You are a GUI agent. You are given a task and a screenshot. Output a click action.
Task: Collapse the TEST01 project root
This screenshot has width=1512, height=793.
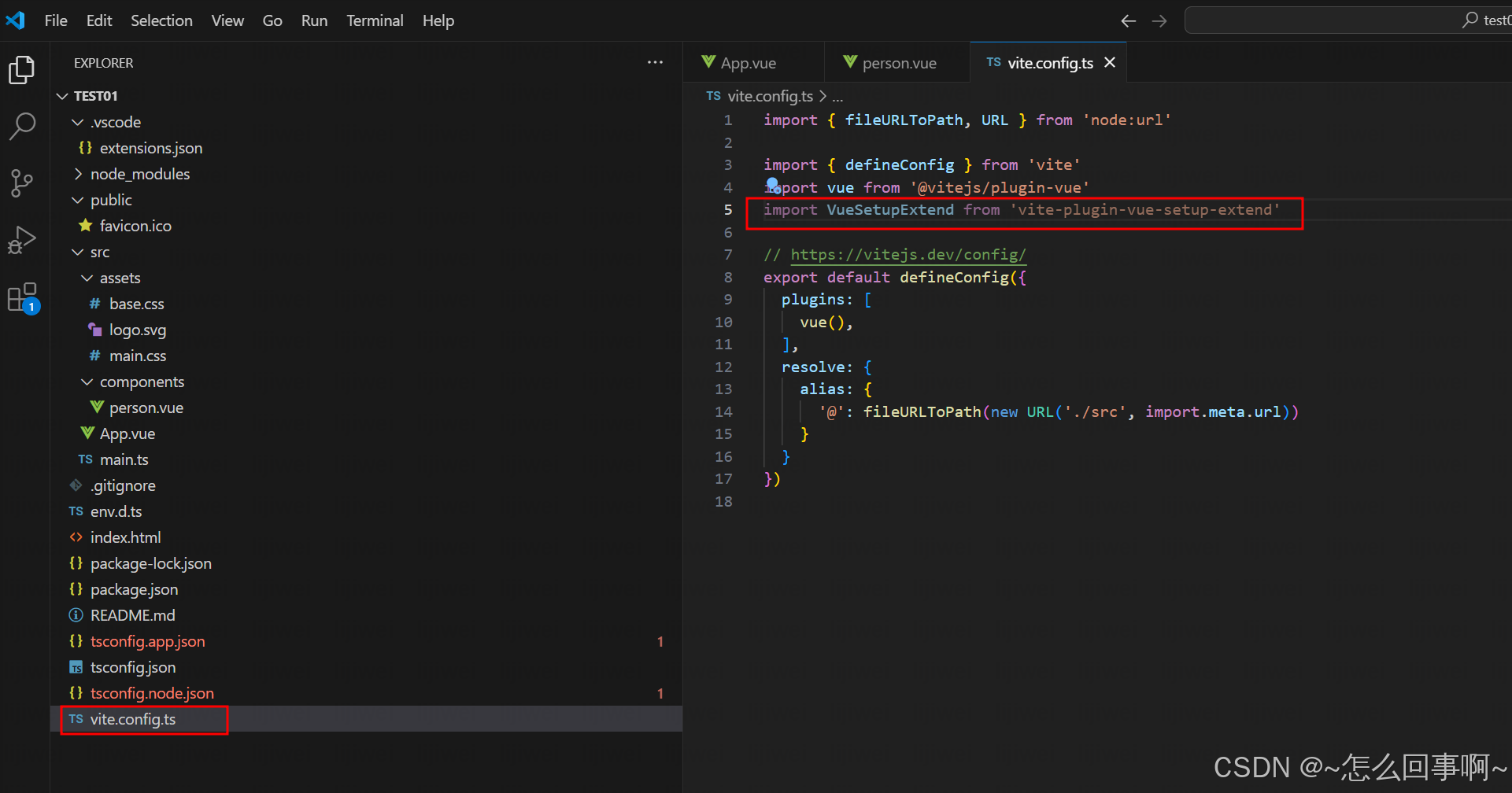(x=62, y=95)
